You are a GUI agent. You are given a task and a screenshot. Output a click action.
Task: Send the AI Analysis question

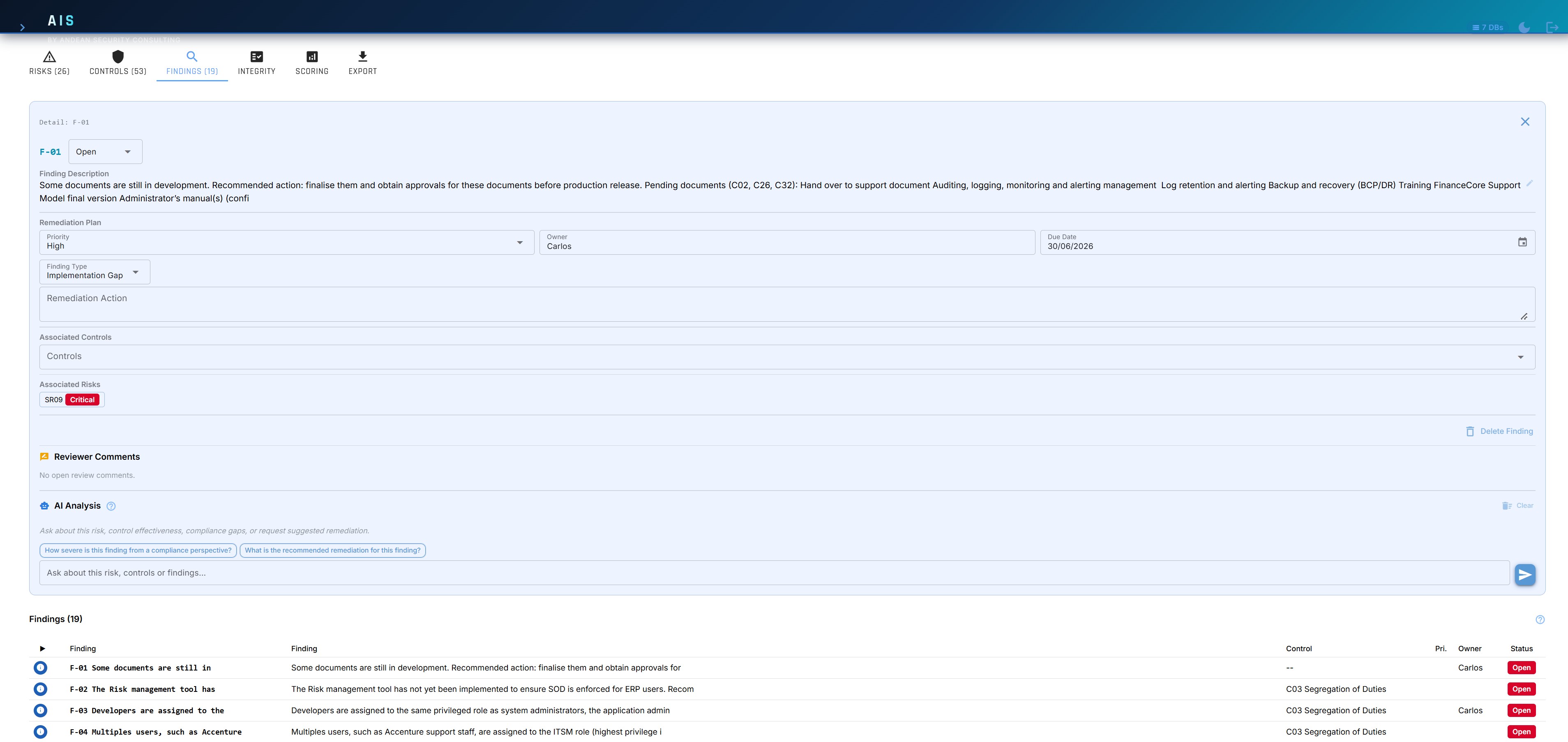click(1525, 575)
